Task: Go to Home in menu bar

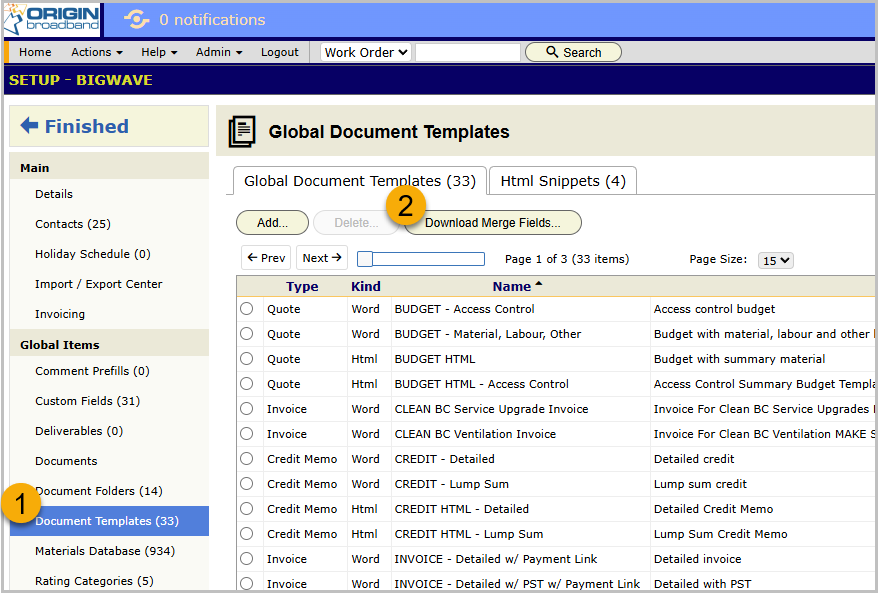Action: 35,52
